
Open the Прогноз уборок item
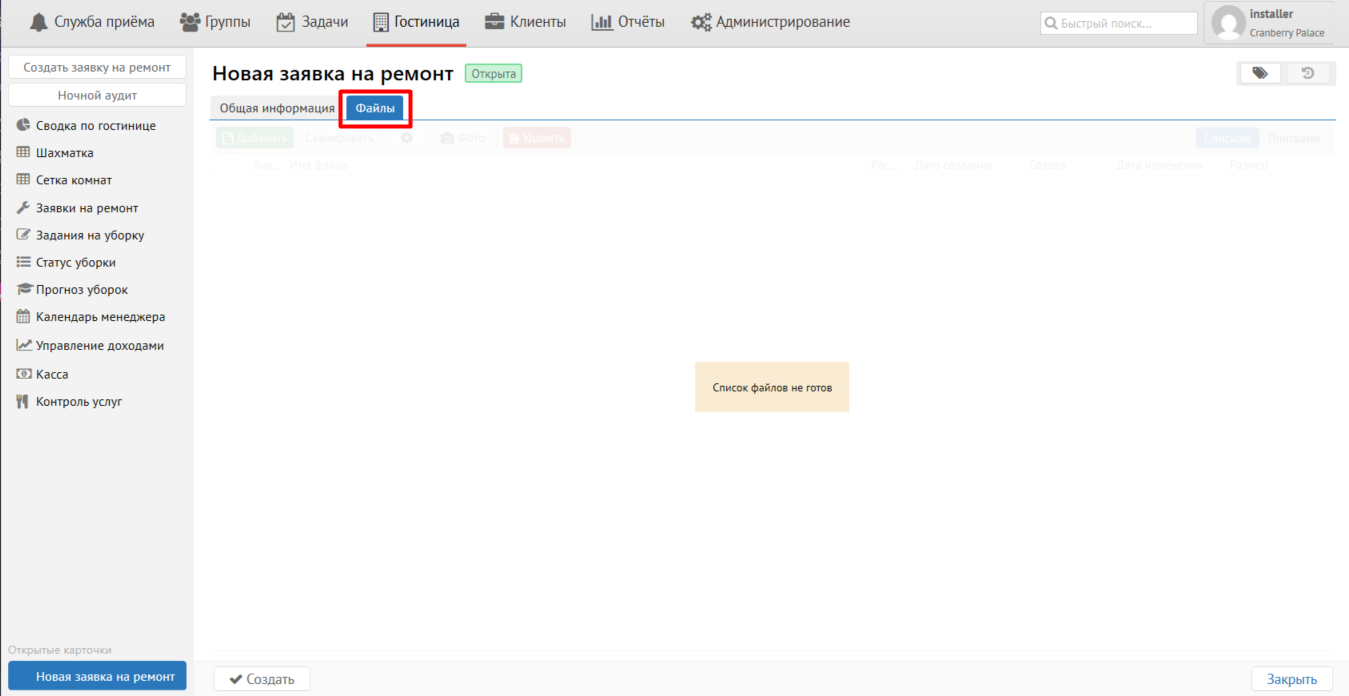click(x=72, y=289)
